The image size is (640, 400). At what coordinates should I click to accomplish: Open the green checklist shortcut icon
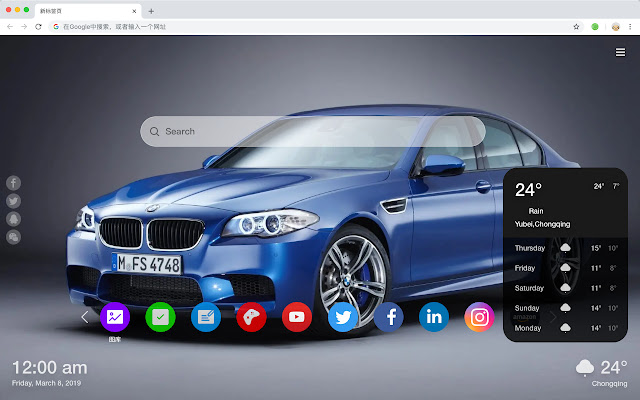160,317
